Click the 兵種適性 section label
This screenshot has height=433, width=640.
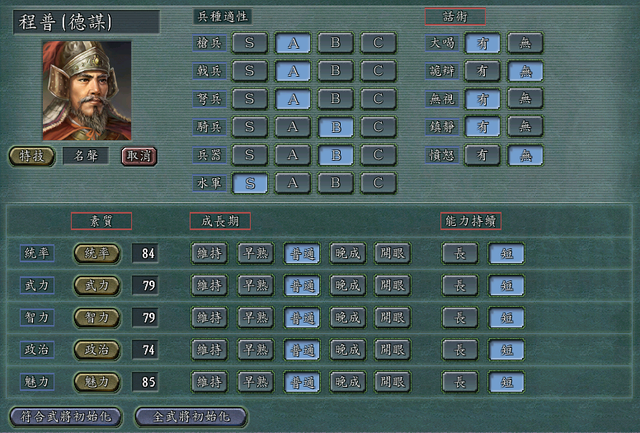[222, 17]
